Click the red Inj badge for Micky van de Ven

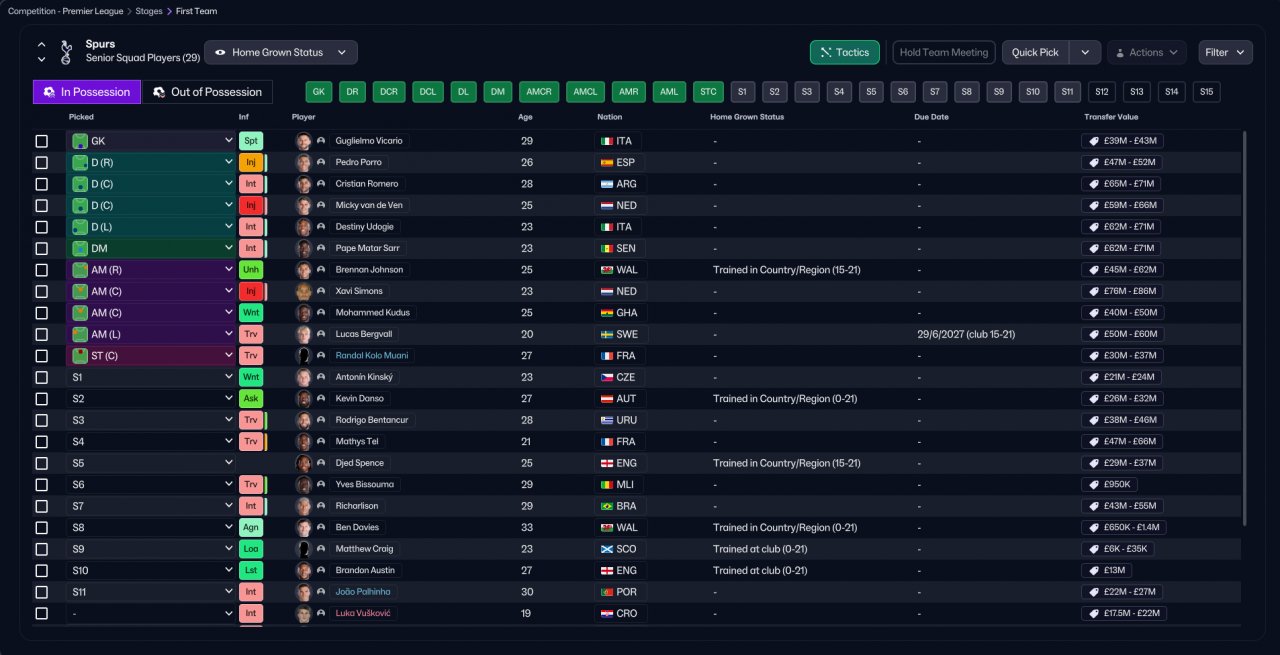pyautogui.click(x=250, y=205)
